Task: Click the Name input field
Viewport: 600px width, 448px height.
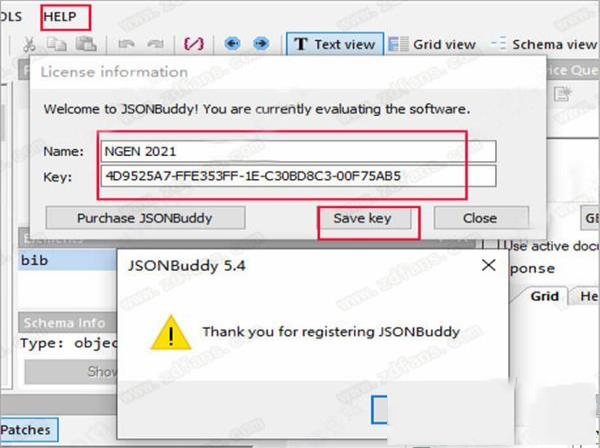Action: pyautogui.click(x=298, y=151)
